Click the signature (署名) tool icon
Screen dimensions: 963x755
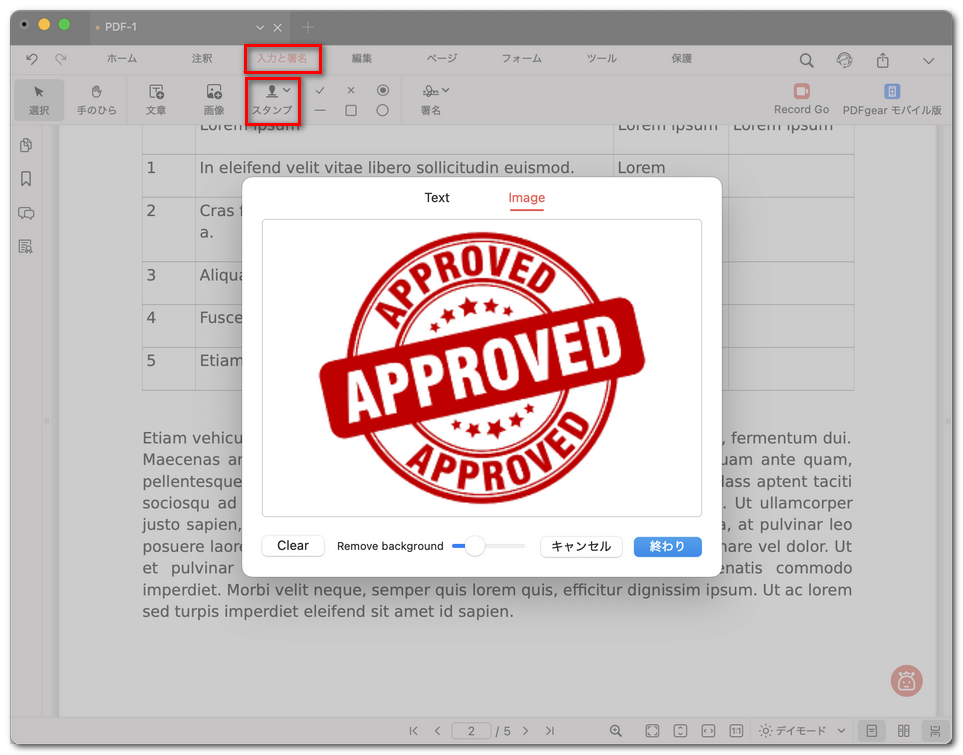click(x=430, y=92)
